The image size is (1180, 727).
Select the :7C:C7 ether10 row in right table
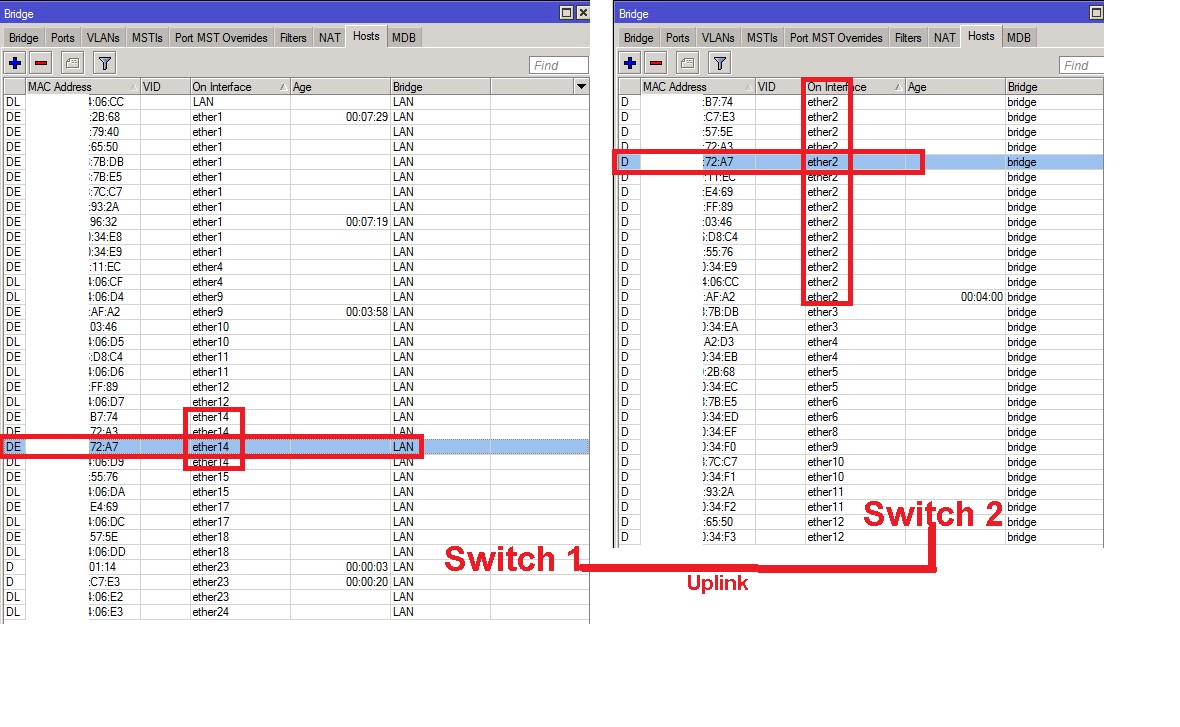[x=861, y=462]
